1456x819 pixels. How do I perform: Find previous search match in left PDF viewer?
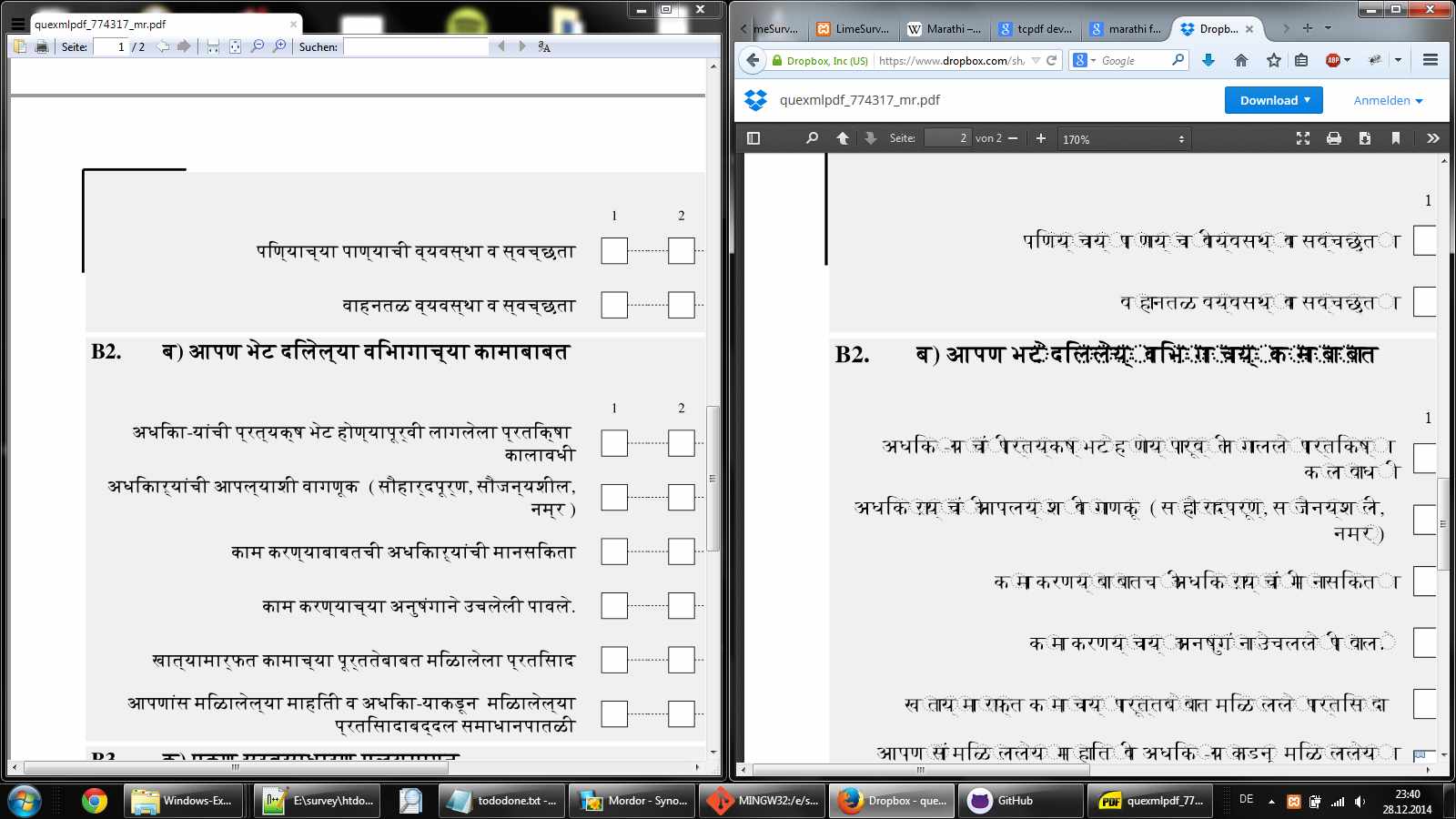pos(500,46)
